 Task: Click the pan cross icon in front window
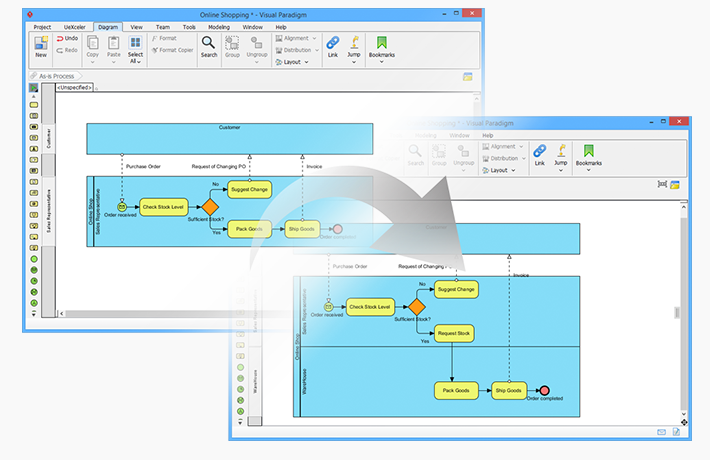[x=684, y=422]
